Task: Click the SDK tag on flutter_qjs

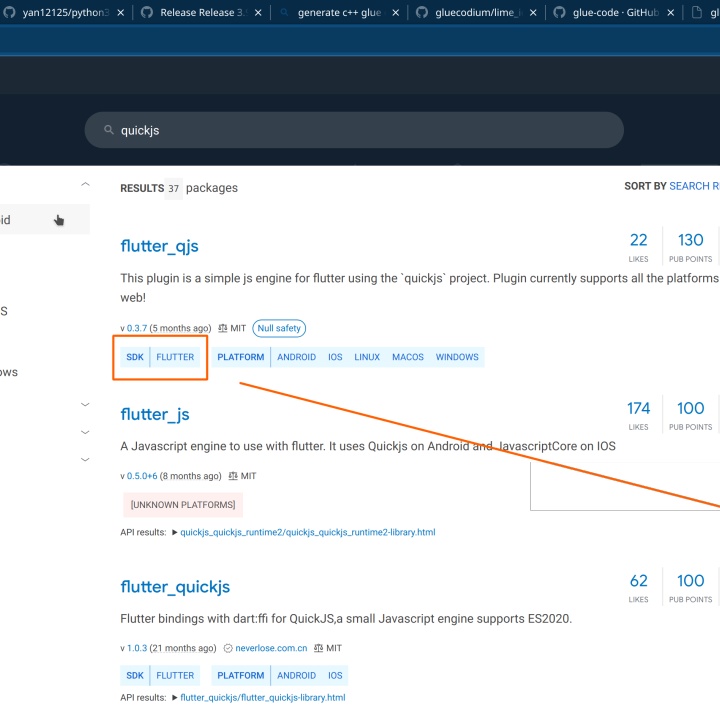Action: click(x=135, y=357)
